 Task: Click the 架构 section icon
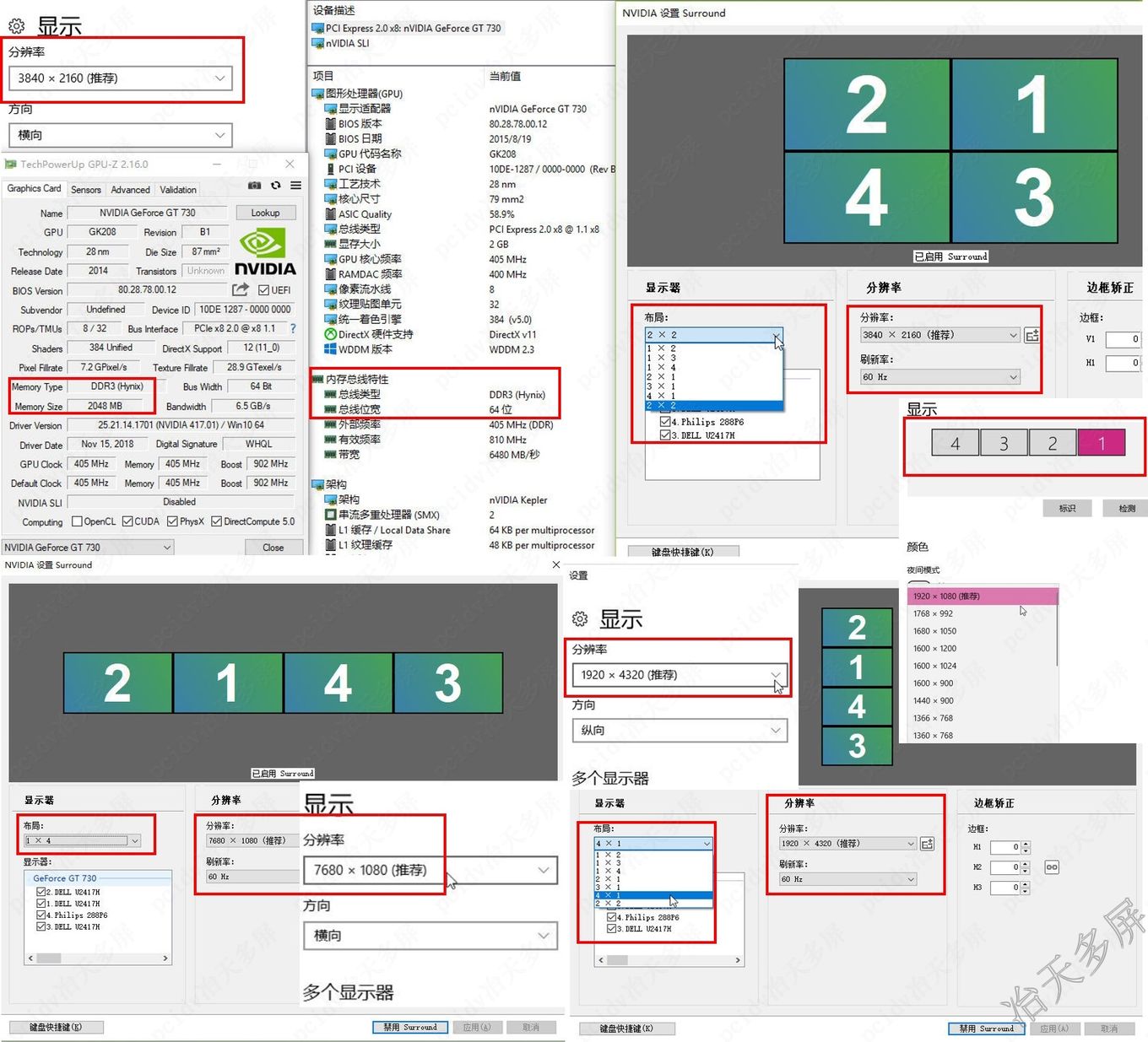coord(318,484)
